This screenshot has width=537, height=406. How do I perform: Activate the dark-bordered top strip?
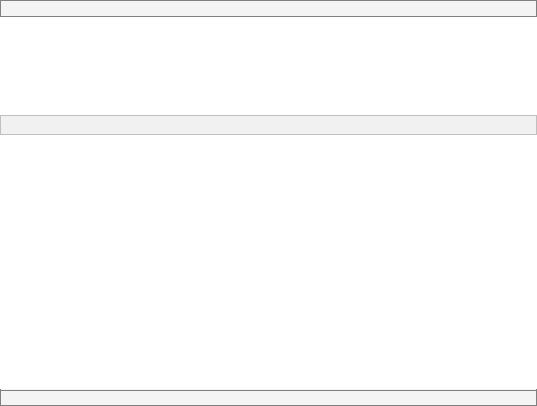(x=268, y=9)
